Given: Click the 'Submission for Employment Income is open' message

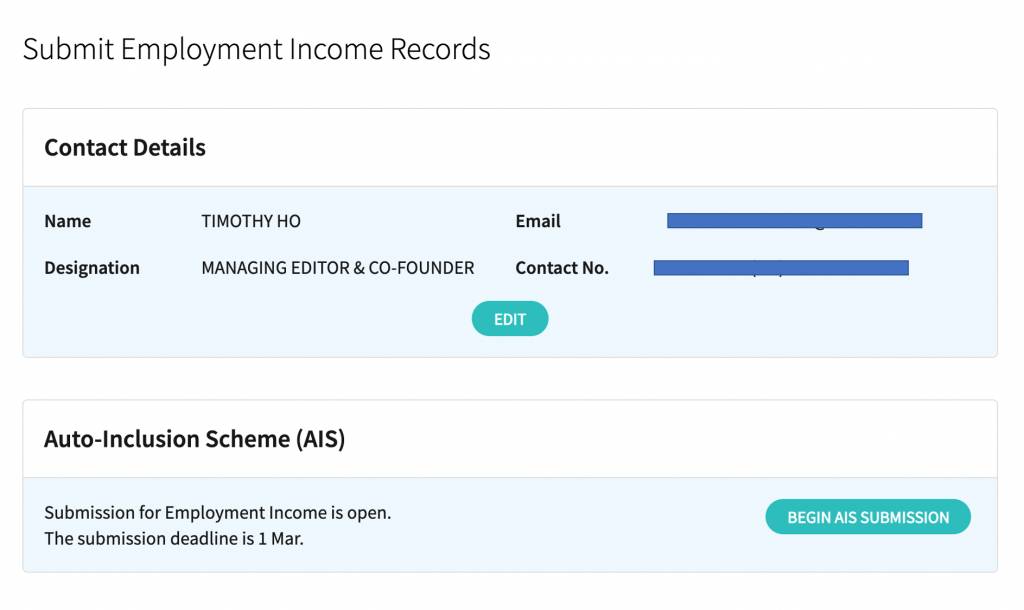Looking at the screenshot, I should 217,513.
